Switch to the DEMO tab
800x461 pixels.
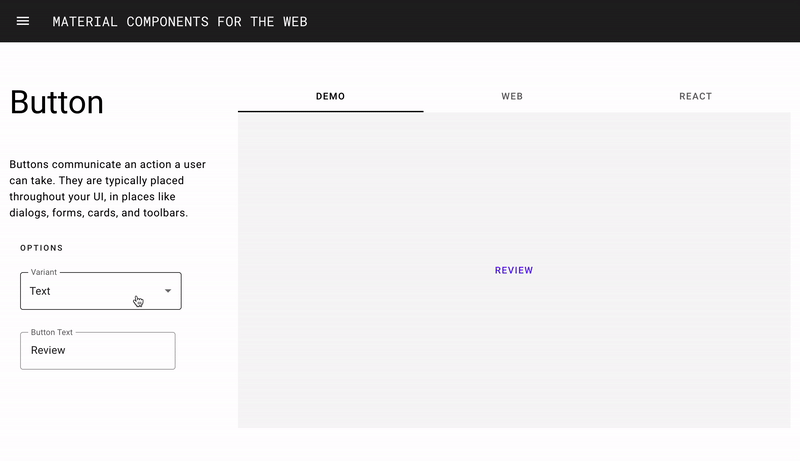[x=330, y=96]
